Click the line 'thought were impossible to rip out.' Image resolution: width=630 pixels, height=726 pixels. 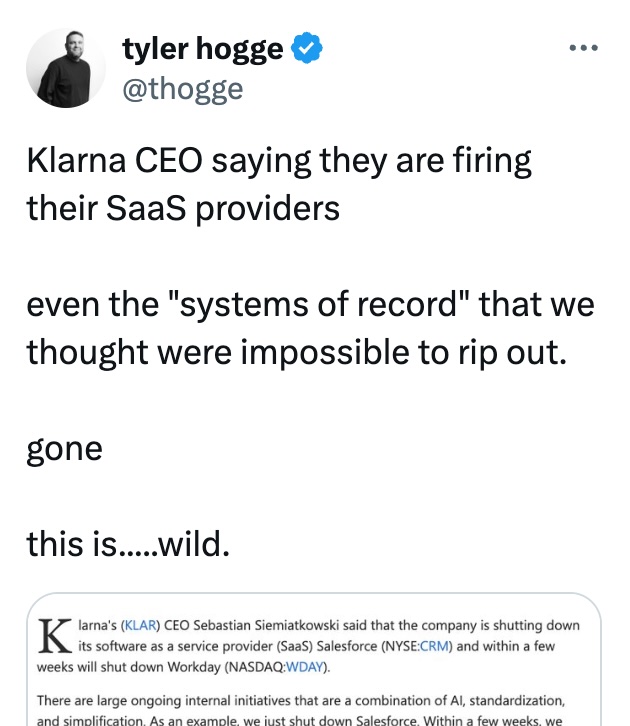click(296, 352)
